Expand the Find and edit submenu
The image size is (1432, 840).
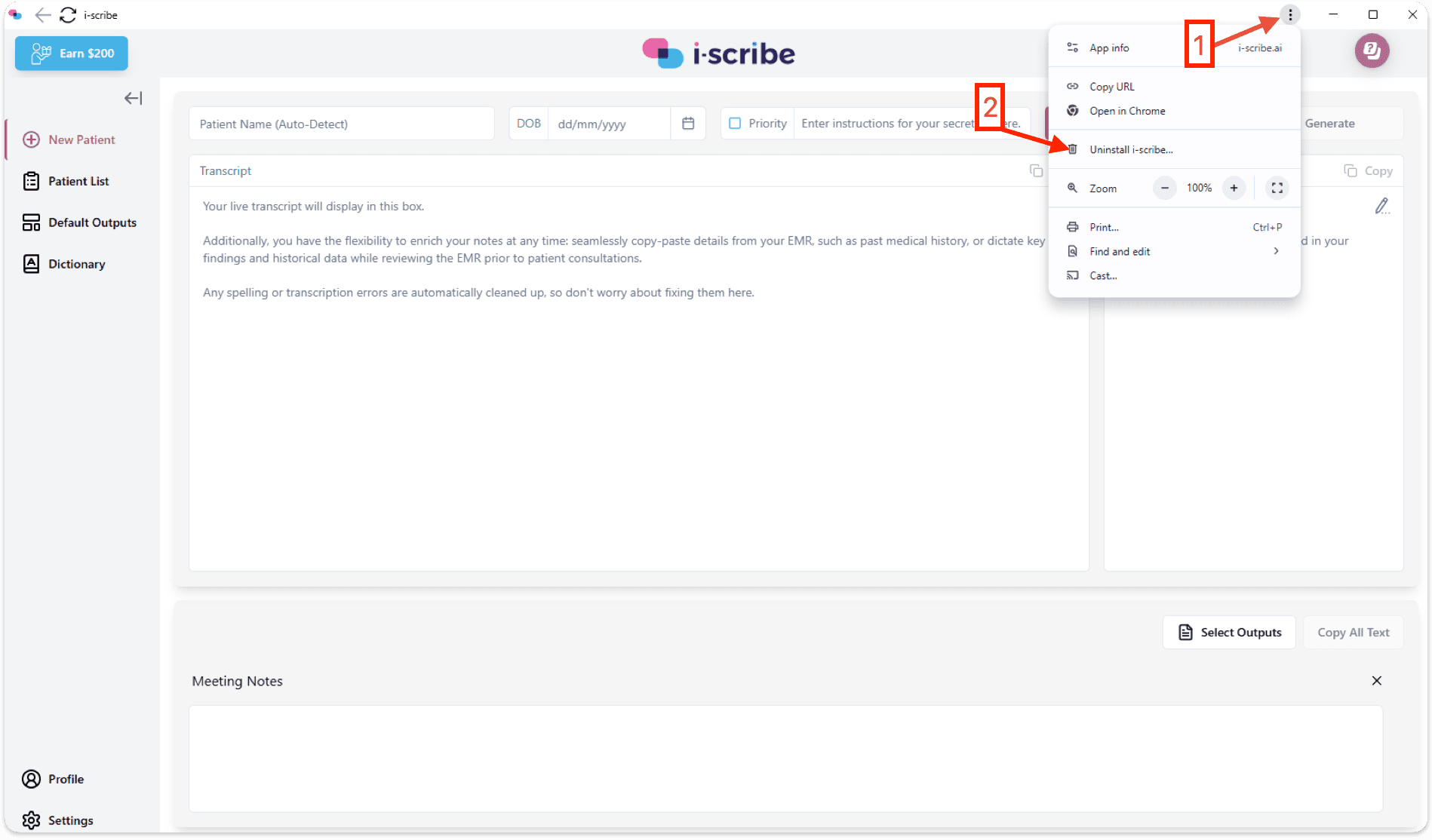pos(1174,251)
